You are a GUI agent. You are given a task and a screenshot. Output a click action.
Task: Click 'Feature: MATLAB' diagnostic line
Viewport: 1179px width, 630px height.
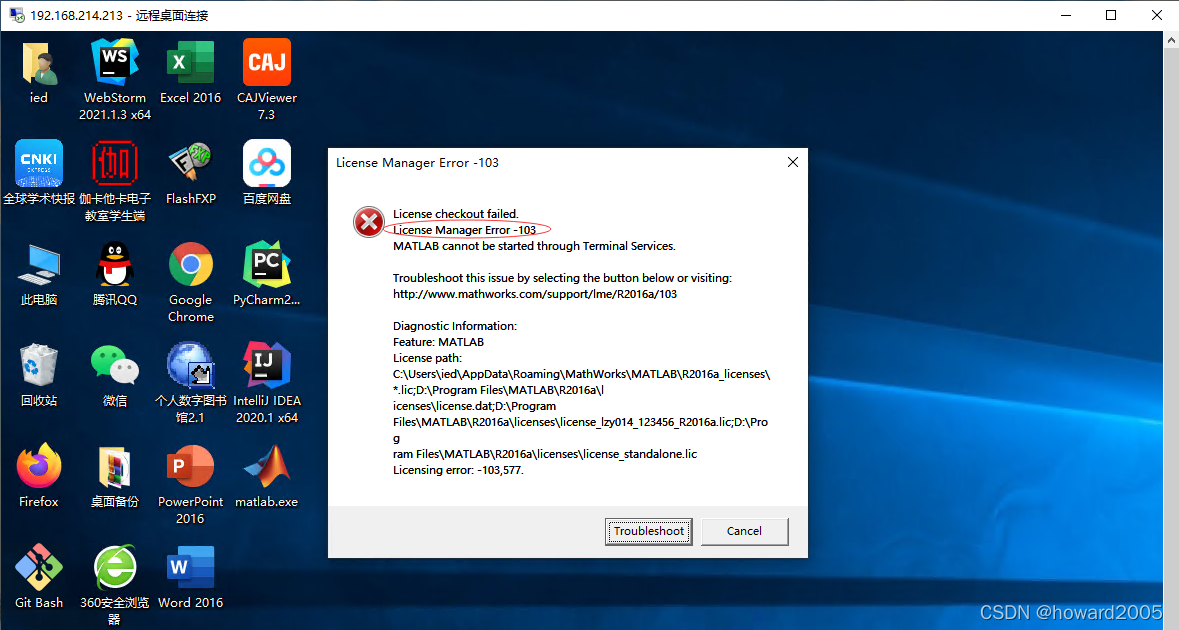click(438, 342)
